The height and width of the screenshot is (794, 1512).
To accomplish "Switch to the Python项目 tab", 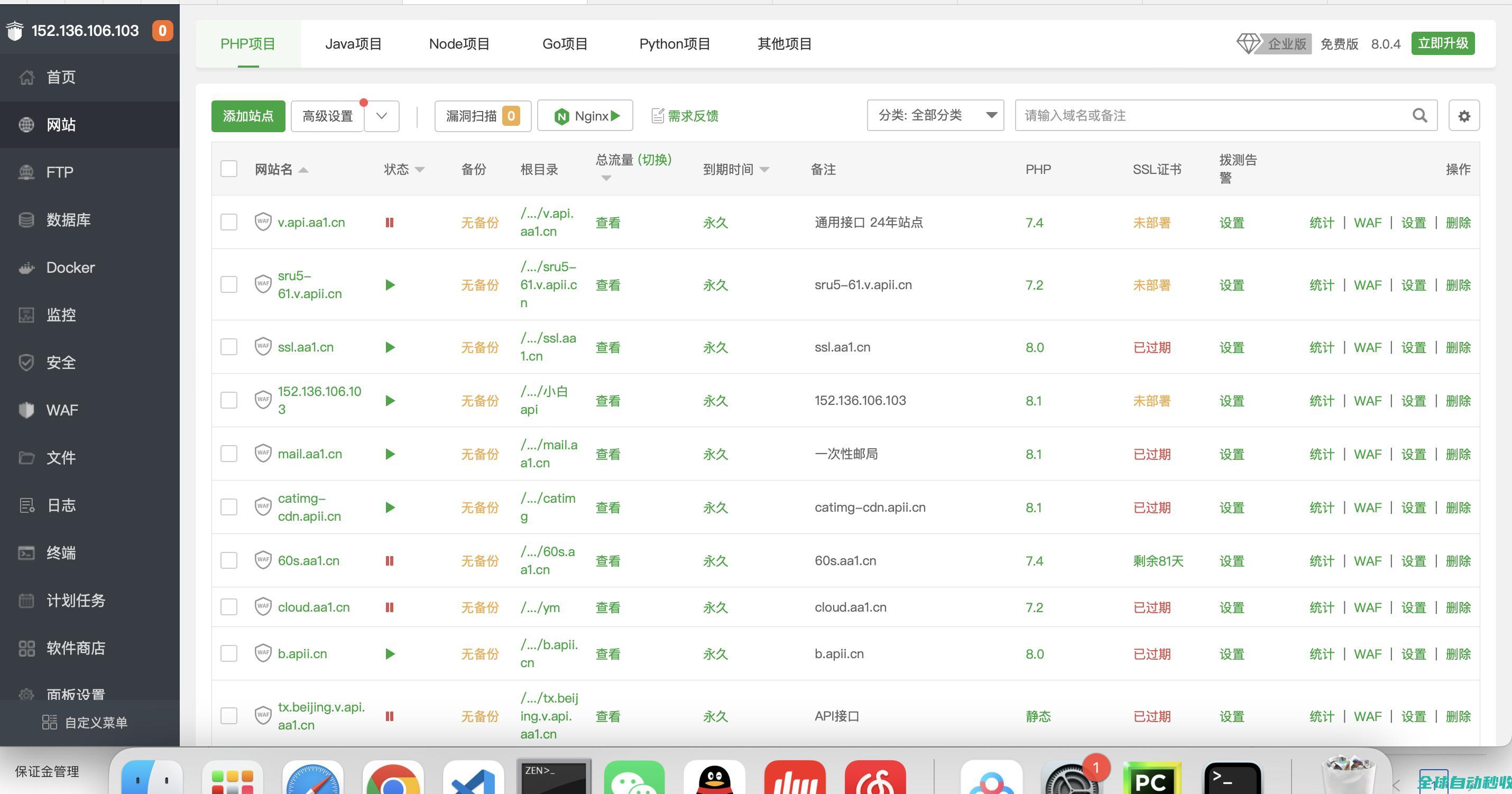I will [x=675, y=44].
